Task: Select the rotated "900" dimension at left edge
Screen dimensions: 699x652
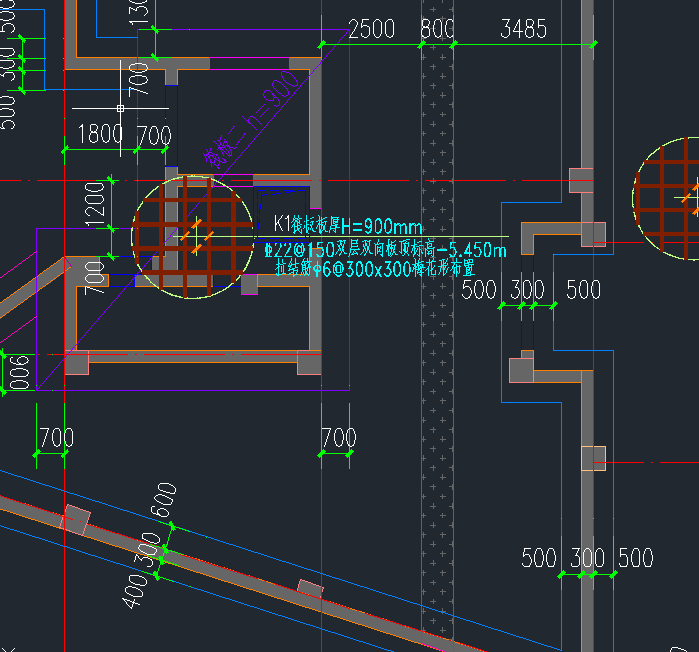Action: [x=19, y=373]
